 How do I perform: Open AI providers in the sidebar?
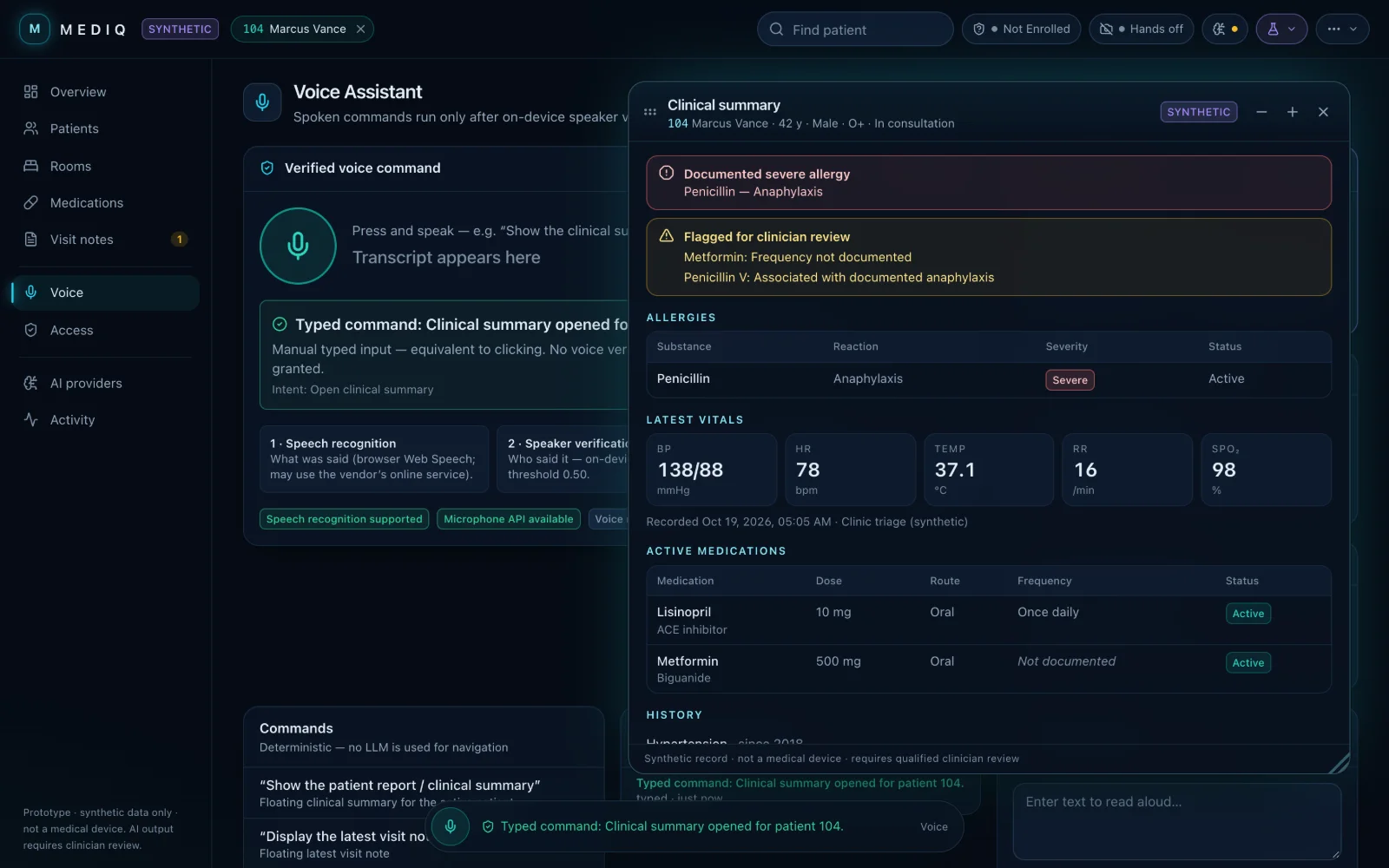tap(105, 383)
